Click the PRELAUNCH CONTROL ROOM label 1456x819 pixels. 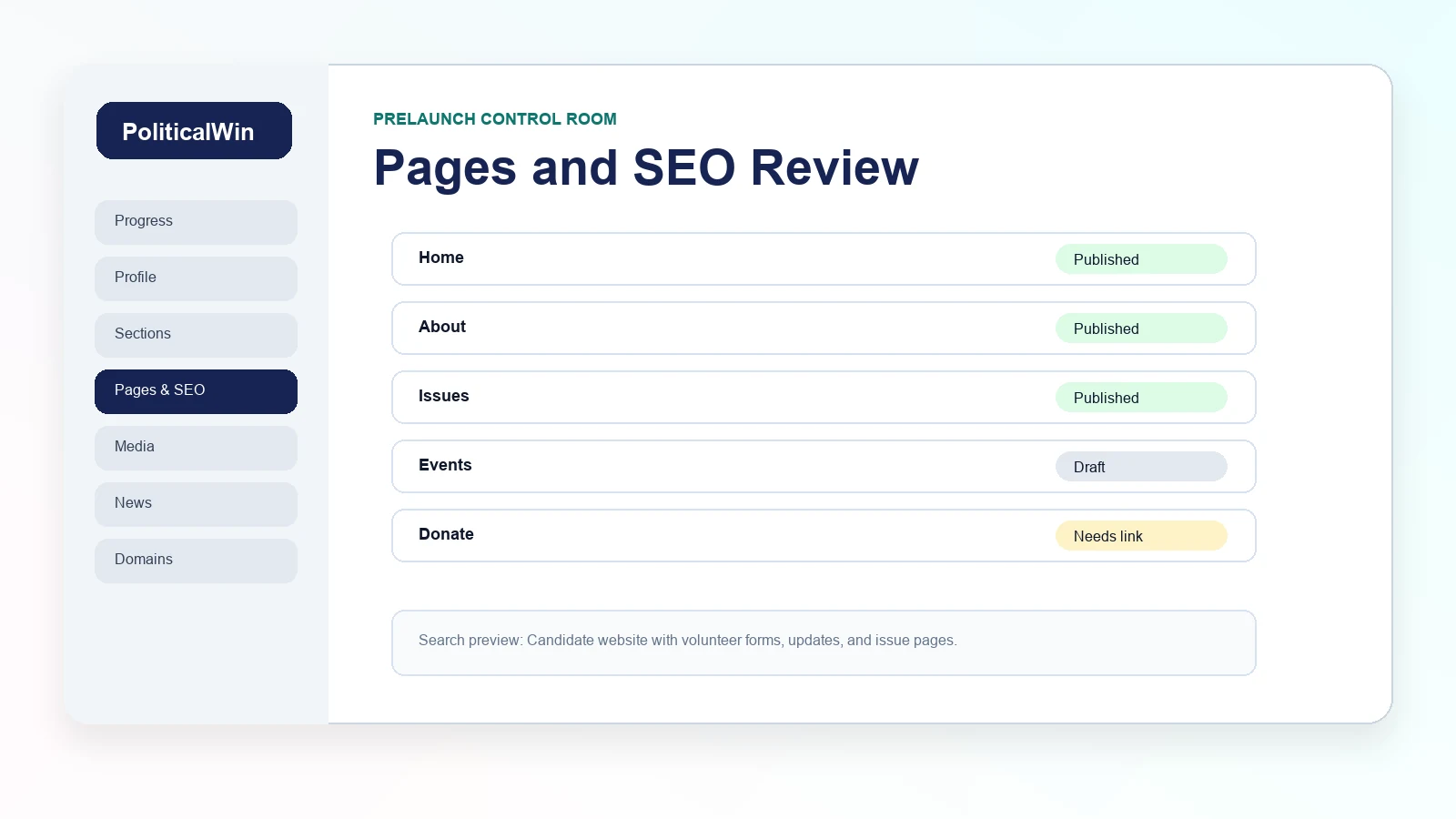495,119
